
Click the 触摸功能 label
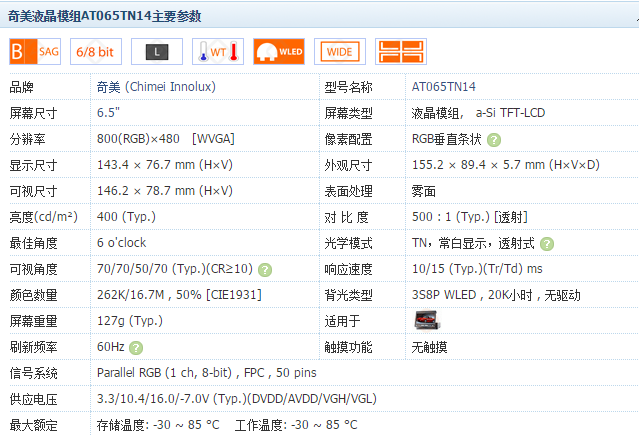(348, 348)
